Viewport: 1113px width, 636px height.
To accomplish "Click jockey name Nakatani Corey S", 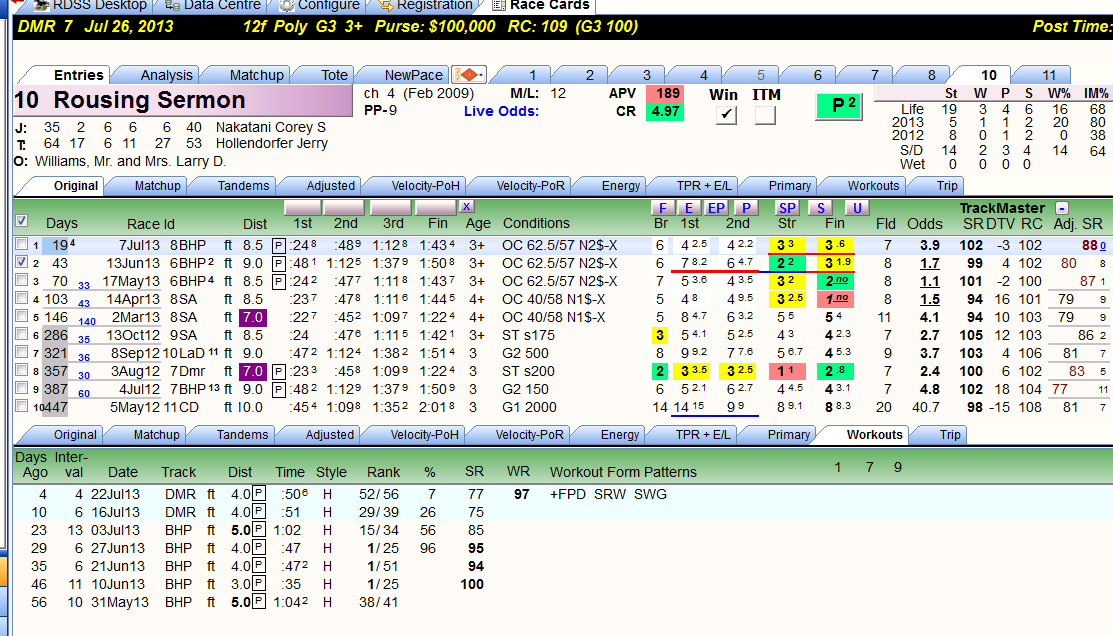I will point(270,127).
